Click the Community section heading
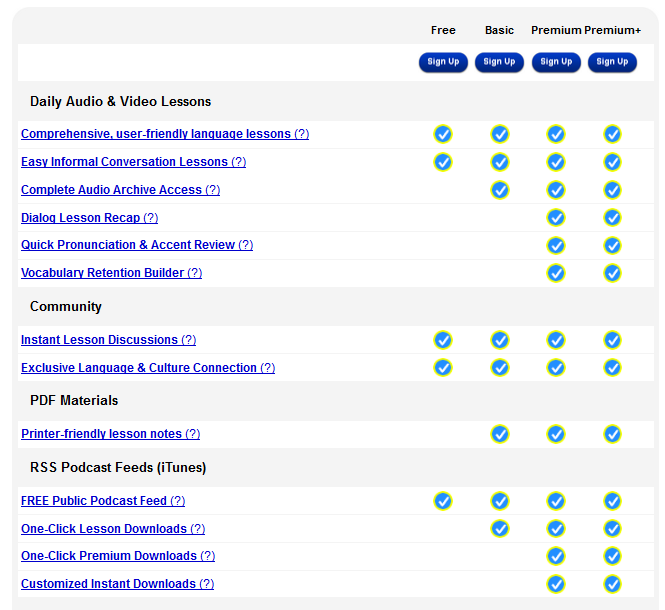The image size is (665, 610). [66, 307]
